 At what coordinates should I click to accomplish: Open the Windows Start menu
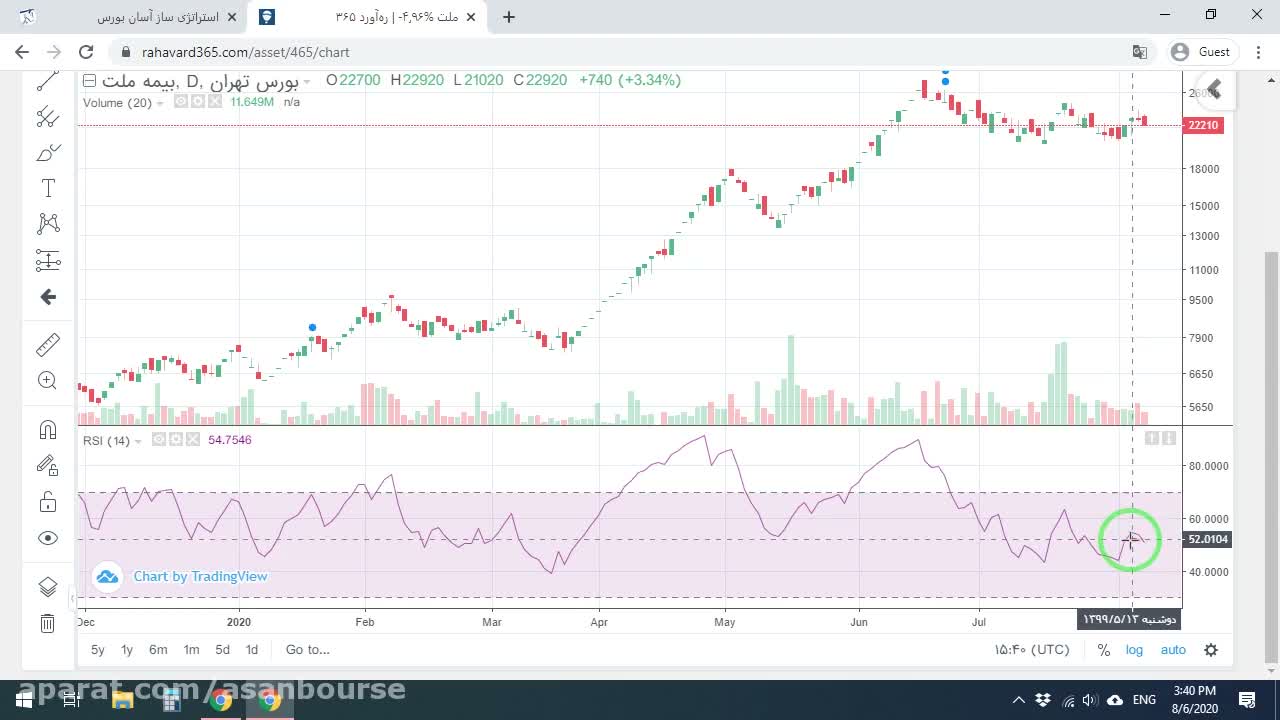[x=24, y=700]
